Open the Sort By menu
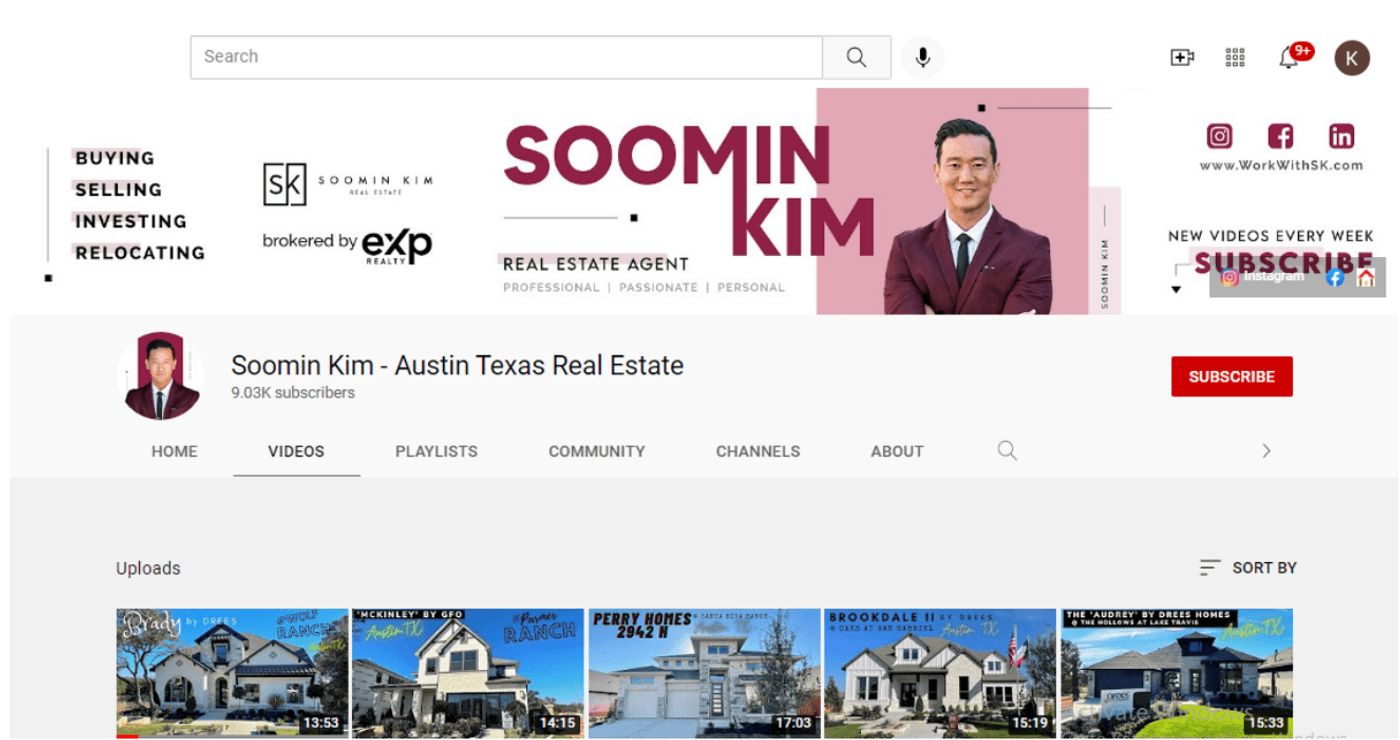1400x740 pixels. (1248, 568)
